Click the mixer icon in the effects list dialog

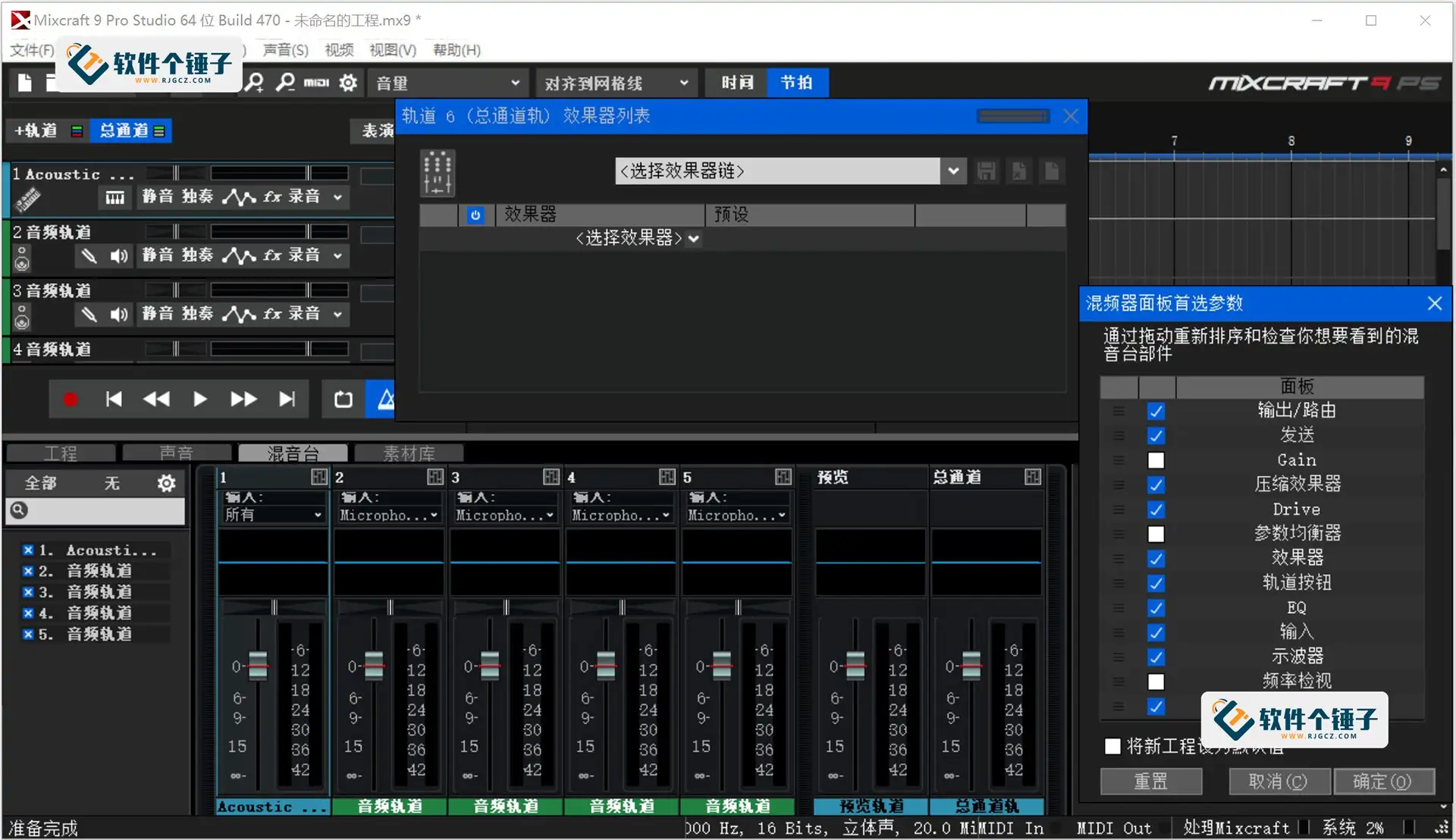[438, 172]
